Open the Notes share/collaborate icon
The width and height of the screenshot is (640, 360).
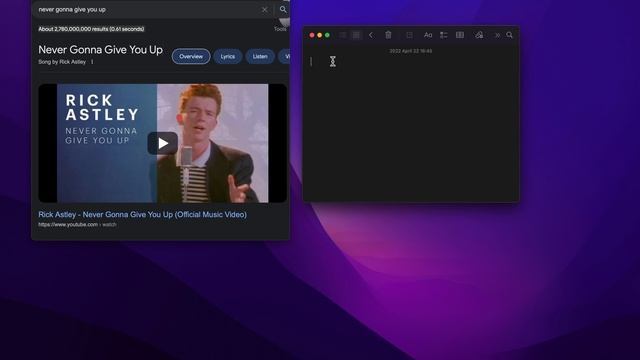click(x=479, y=35)
